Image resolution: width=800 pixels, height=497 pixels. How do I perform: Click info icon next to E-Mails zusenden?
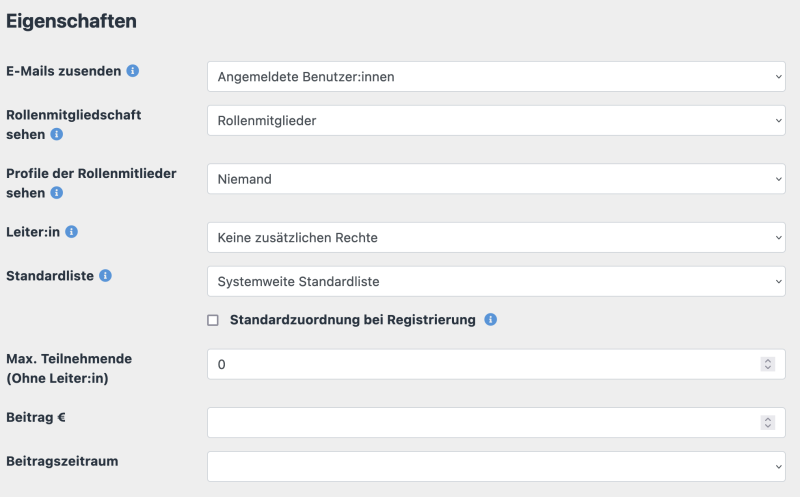tap(133, 71)
